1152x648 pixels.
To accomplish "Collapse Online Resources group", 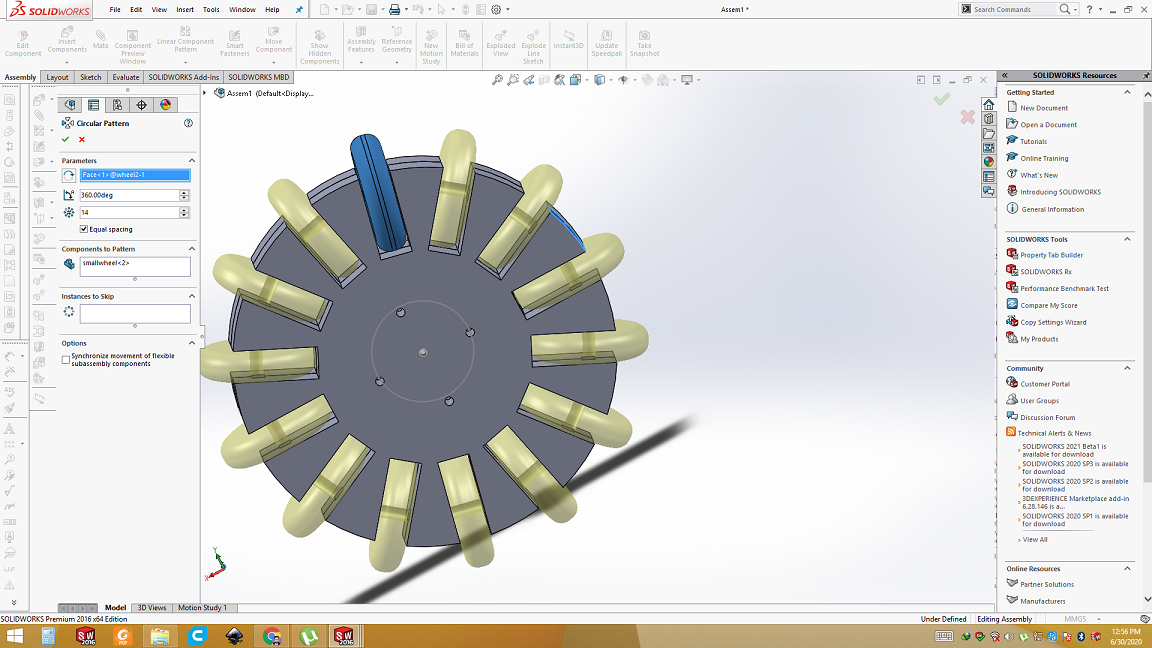I will 1127,569.
